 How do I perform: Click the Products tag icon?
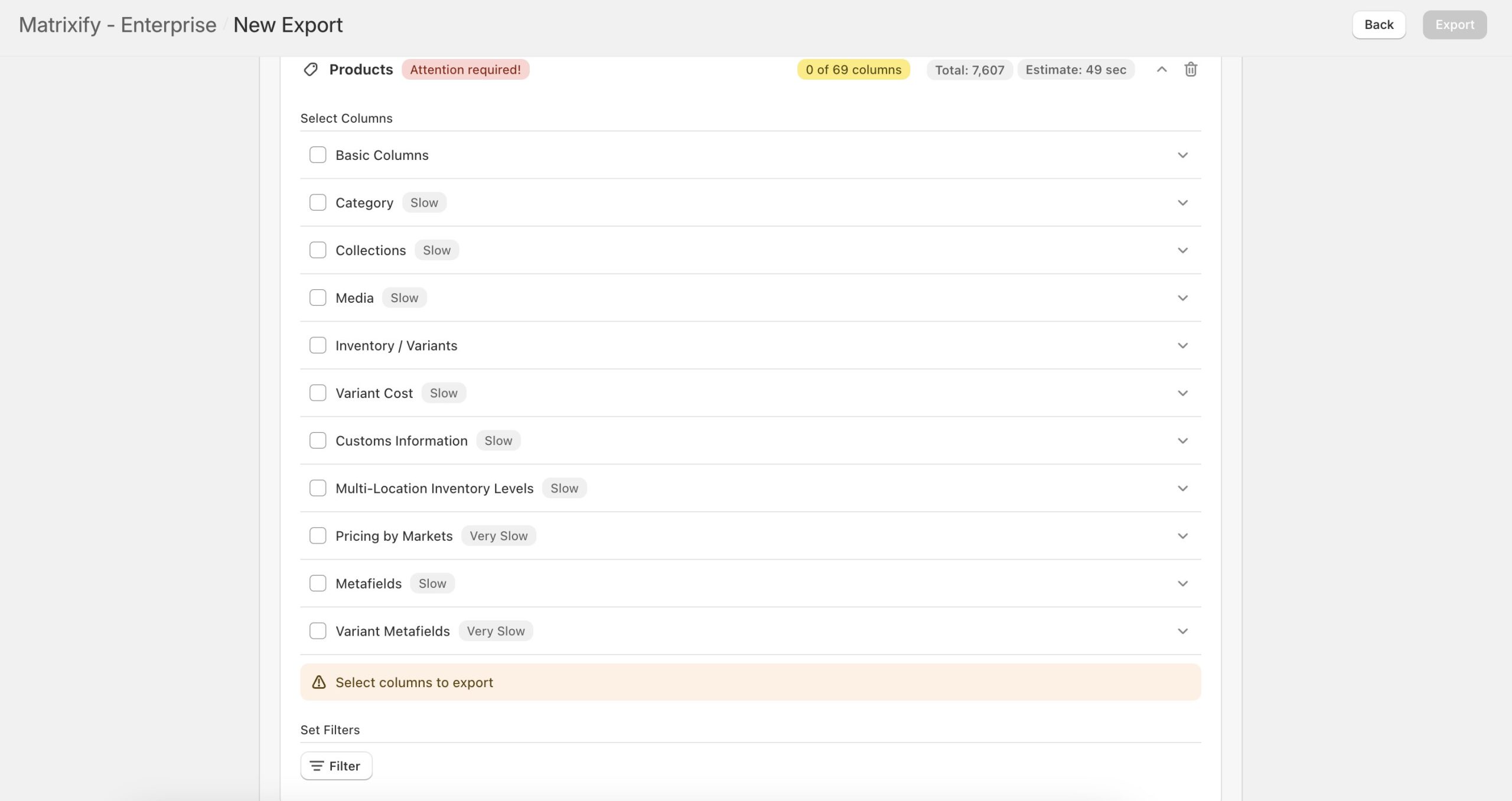pos(311,70)
